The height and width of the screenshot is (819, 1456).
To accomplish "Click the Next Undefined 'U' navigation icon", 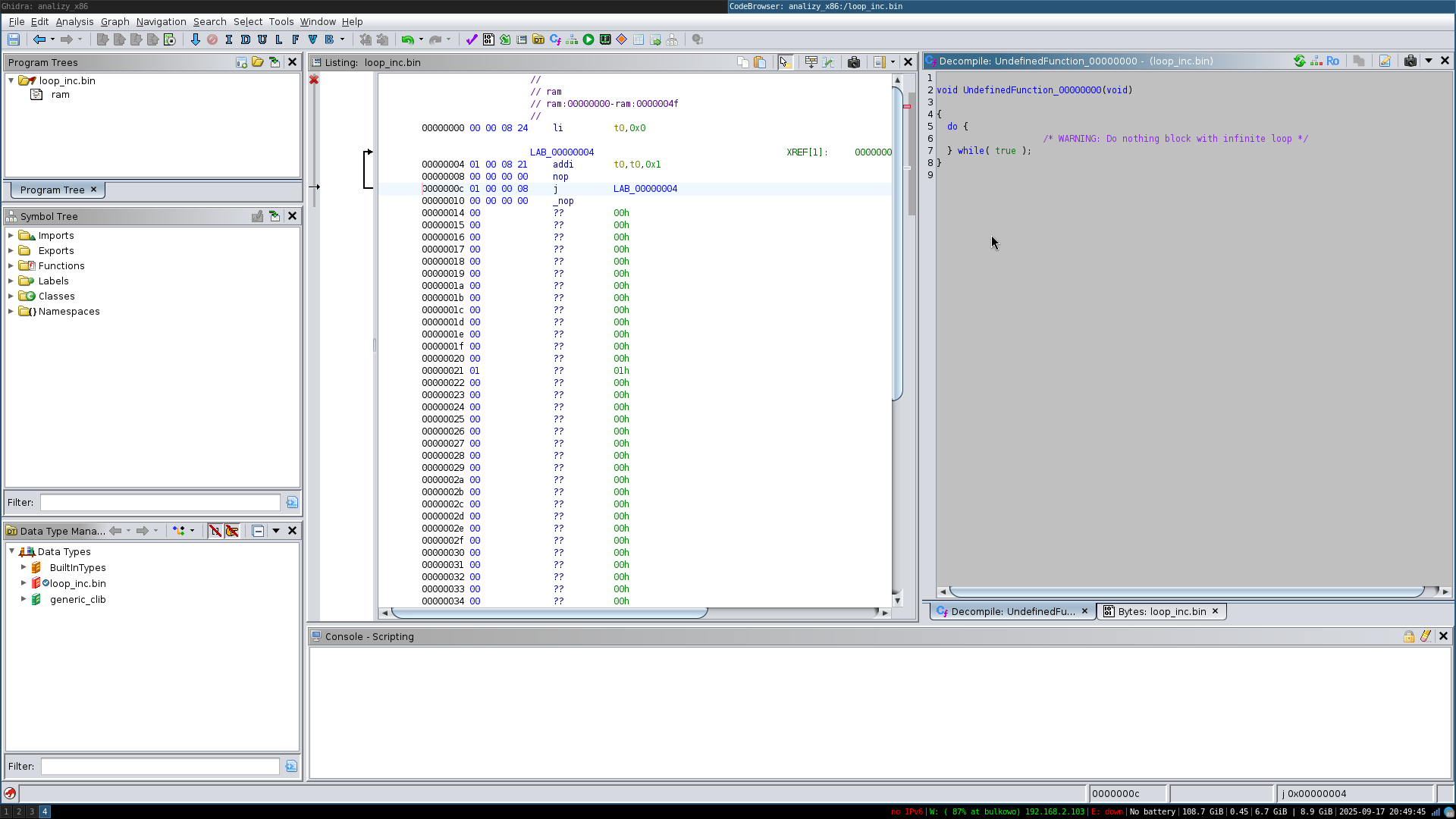I will coord(262,39).
